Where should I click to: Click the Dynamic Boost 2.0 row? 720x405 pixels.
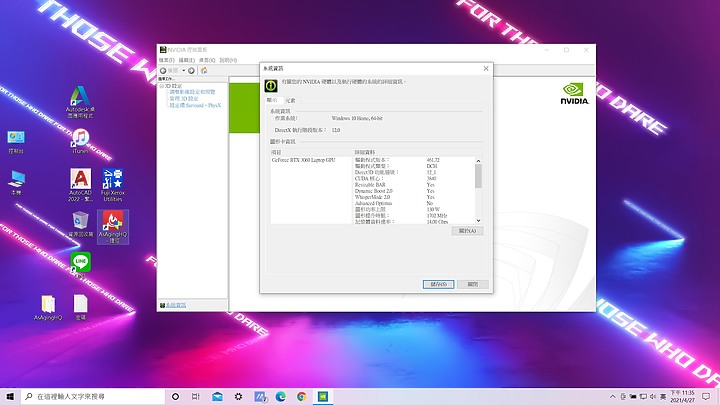415,191
